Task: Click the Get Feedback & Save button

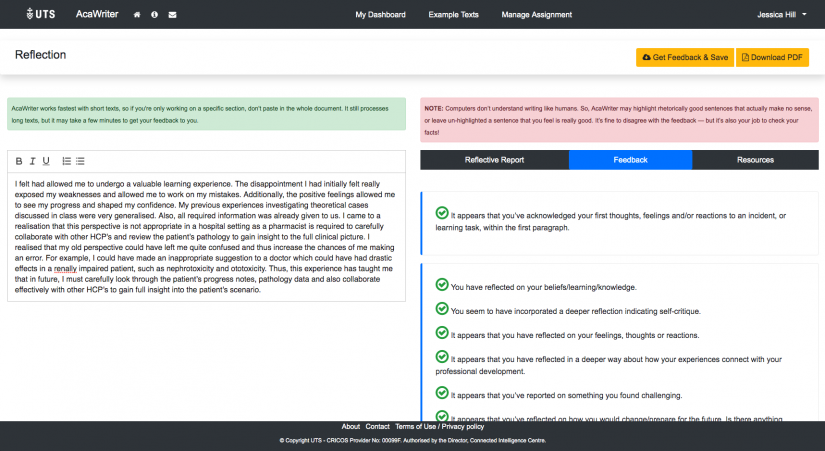Action: tap(685, 57)
